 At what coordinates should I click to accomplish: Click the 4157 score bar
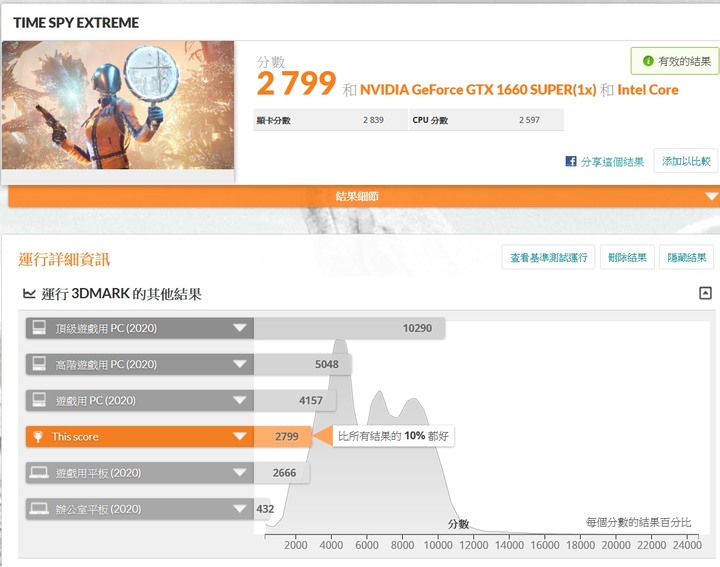(x=295, y=400)
